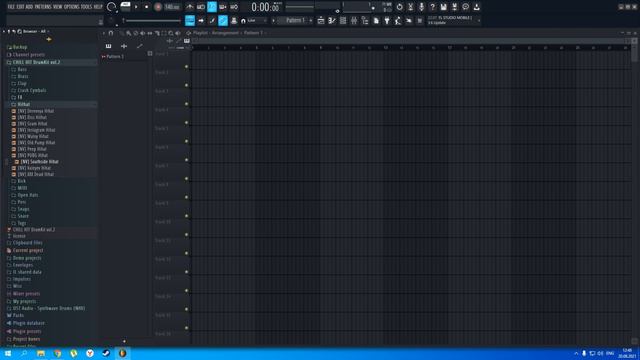Toggle the countdown before recording icon
The width and height of the screenshot is (640, 360).
212,7
